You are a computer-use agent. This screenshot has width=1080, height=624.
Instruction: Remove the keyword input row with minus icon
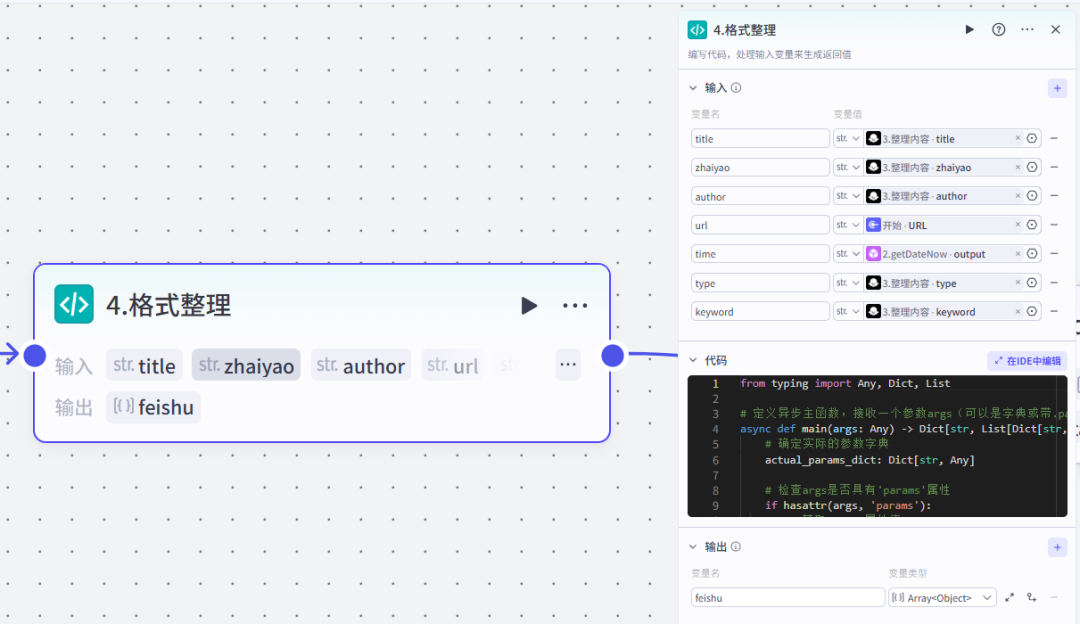1054,311
